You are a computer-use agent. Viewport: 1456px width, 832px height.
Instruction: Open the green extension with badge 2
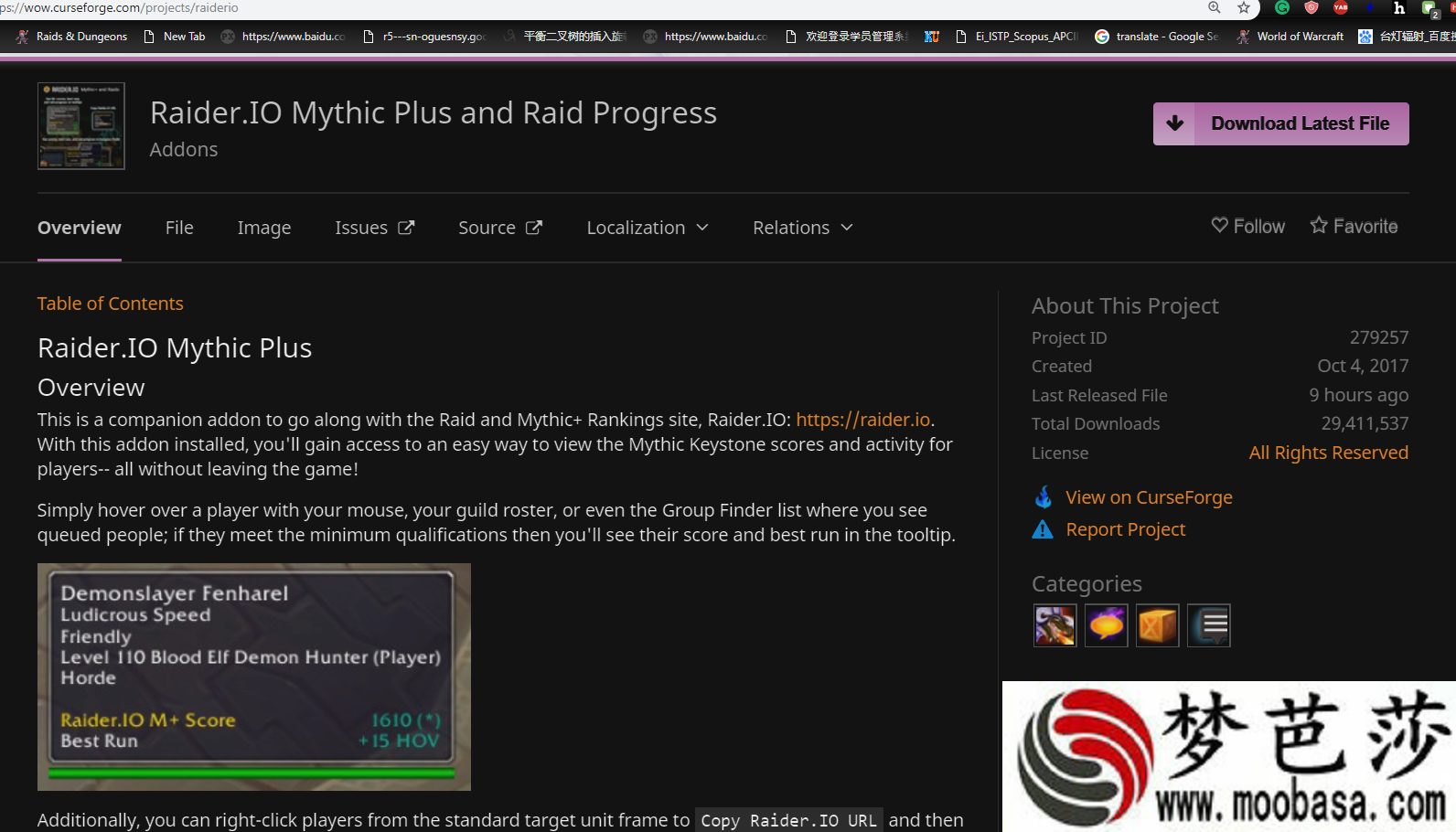point(1429,8)
